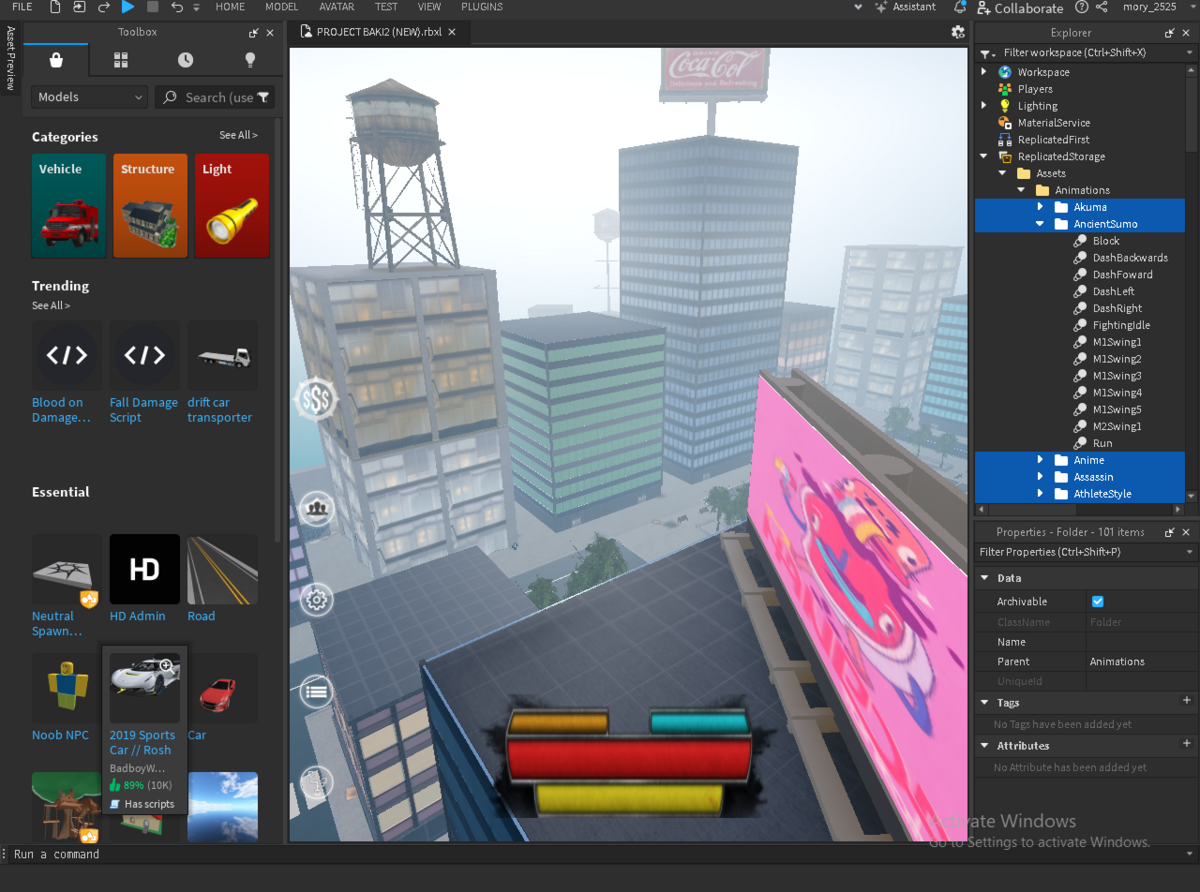
Task: Add a tag using the Tags plus
Action: 1187,702
